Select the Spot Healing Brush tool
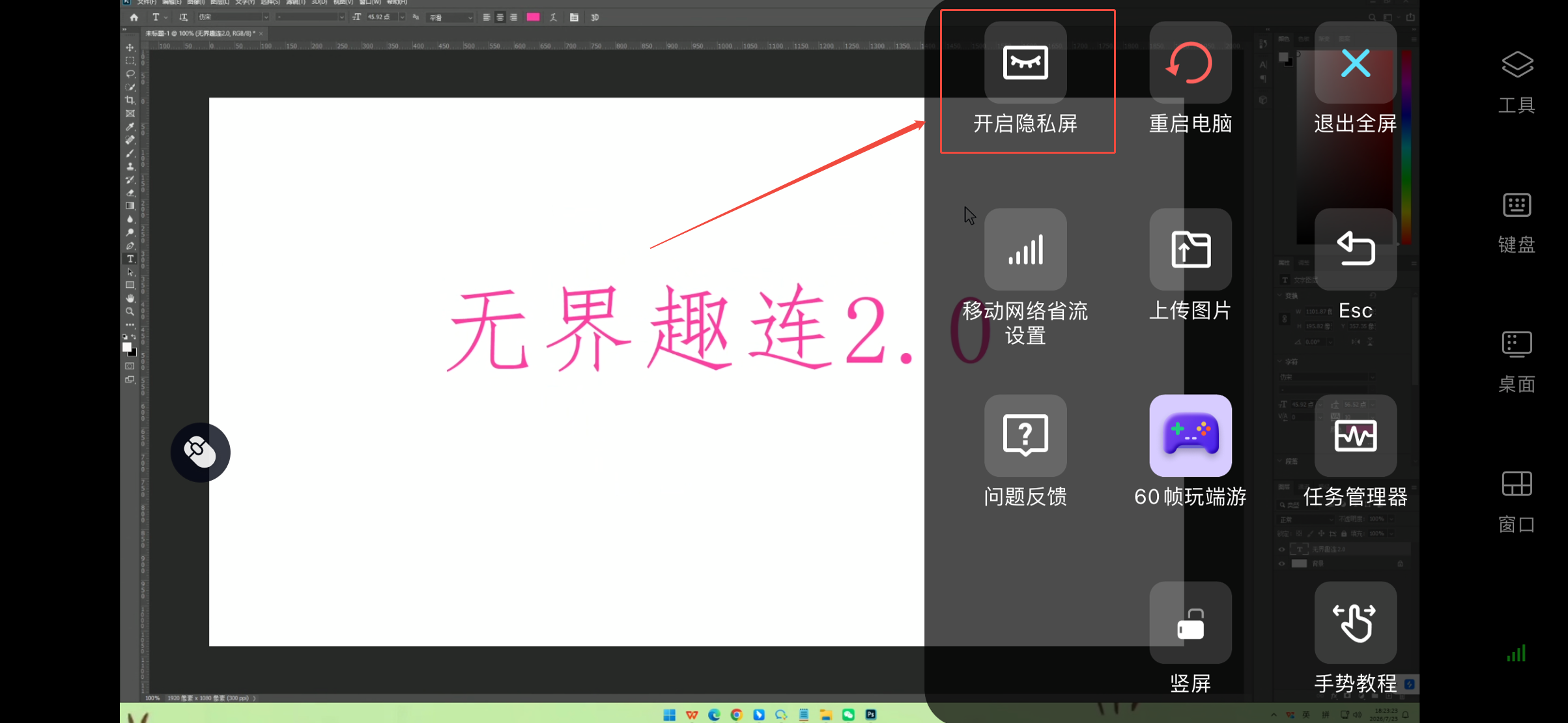Screen dimensions: 1568x723 point(130,140)
